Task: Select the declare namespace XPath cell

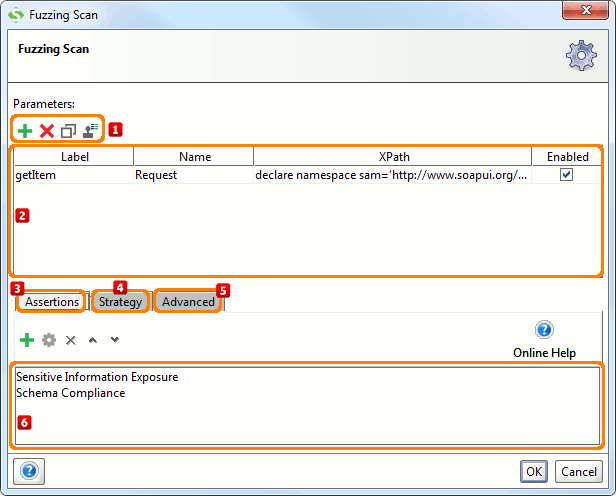Action: [x=391, y=175]
